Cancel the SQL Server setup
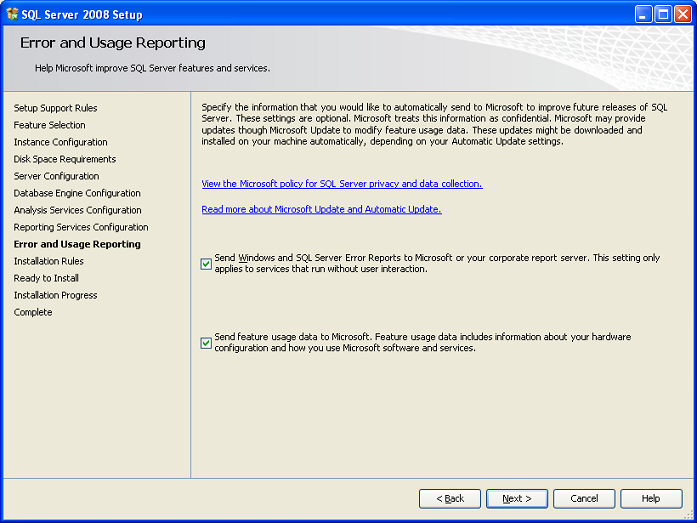This screenshot has height=523, width=697. pyautogui.click(x=584, y=499)
